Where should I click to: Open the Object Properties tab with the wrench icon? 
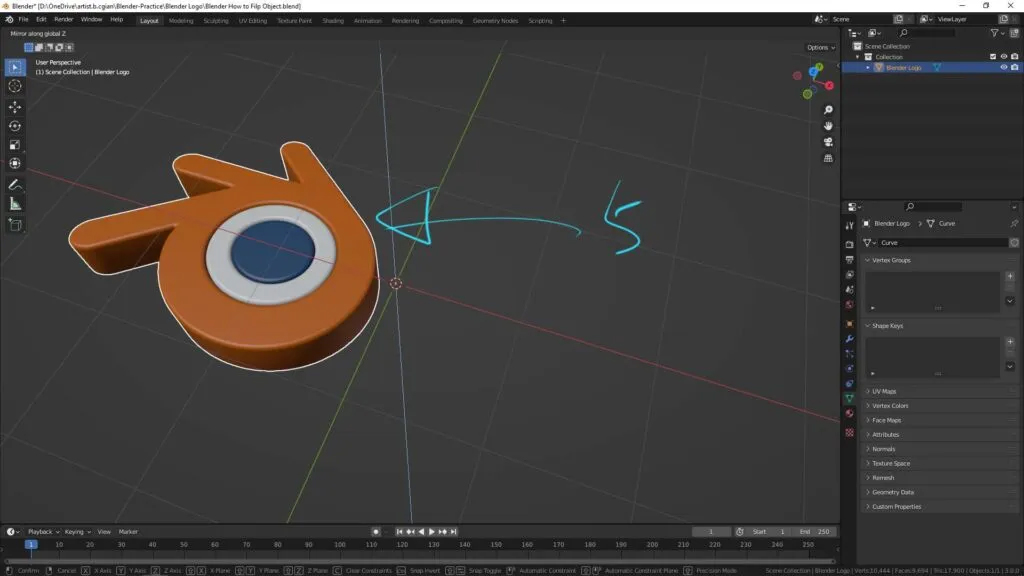[x=851, y=340]
